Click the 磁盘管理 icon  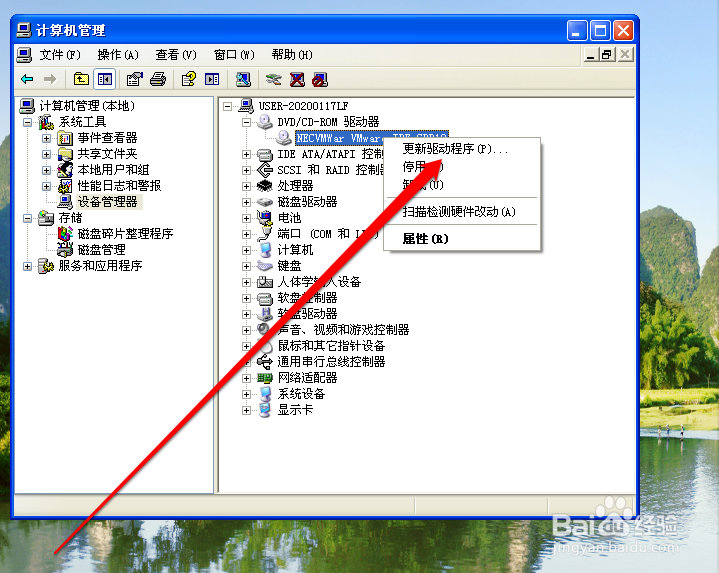click(x=65, y=250)
